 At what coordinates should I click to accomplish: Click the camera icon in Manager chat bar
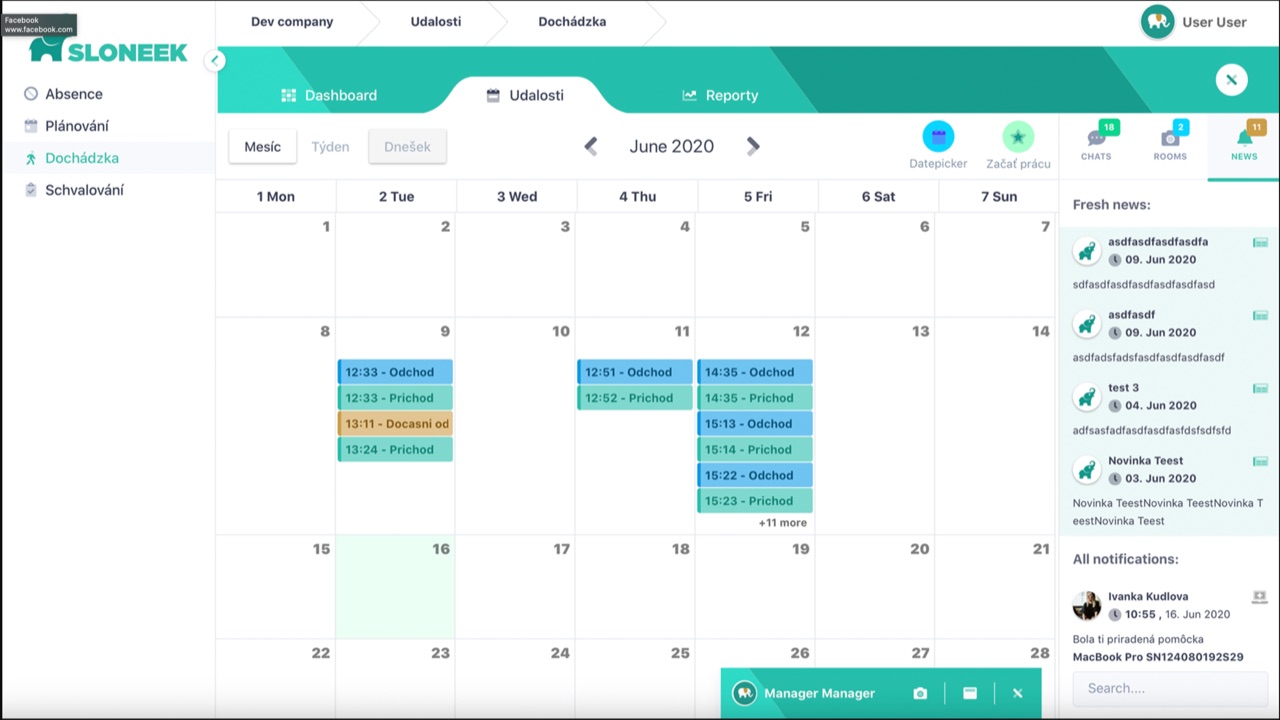920,693
